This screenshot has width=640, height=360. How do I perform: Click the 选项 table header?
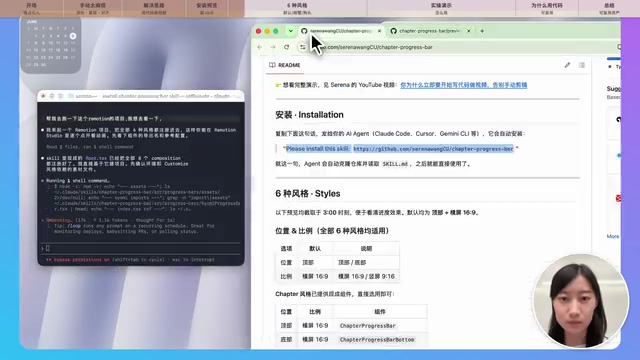pos(286,249)
